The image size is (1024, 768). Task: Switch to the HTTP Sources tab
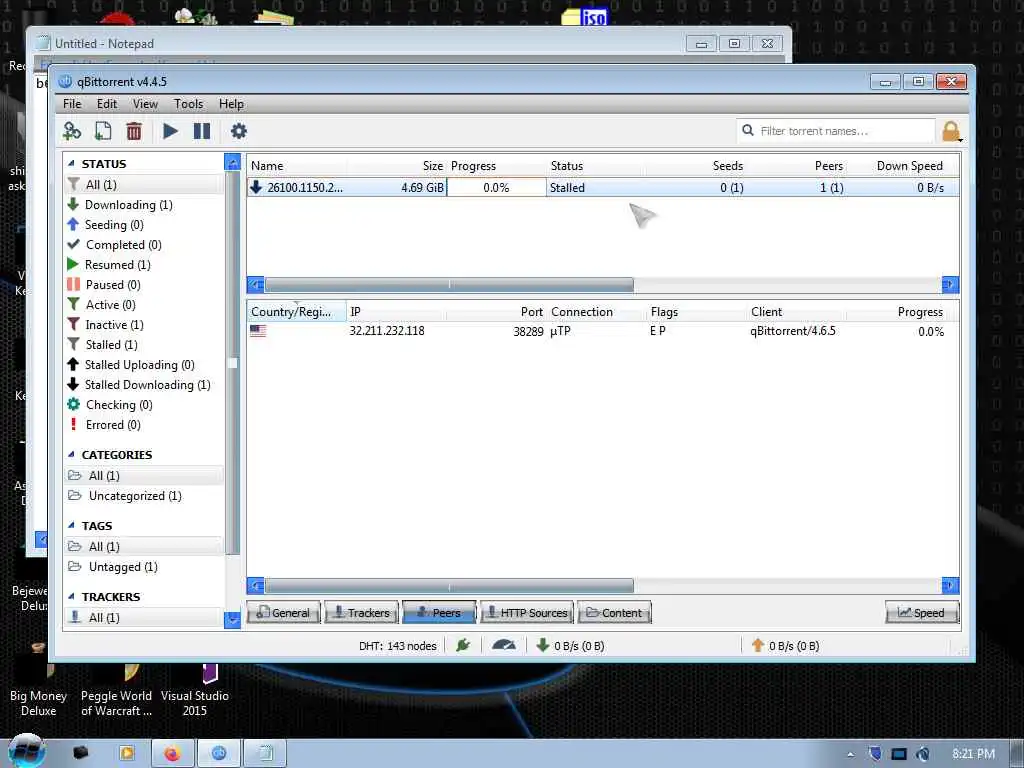(526, 613)
